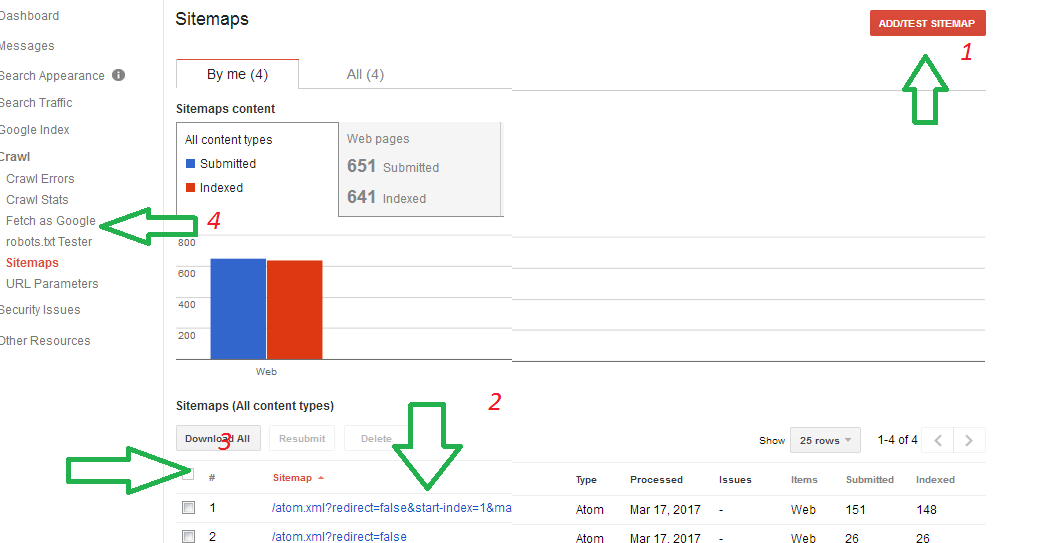
Task: Click the Sitemap column sort arrow
Action: tap(321, 479)
